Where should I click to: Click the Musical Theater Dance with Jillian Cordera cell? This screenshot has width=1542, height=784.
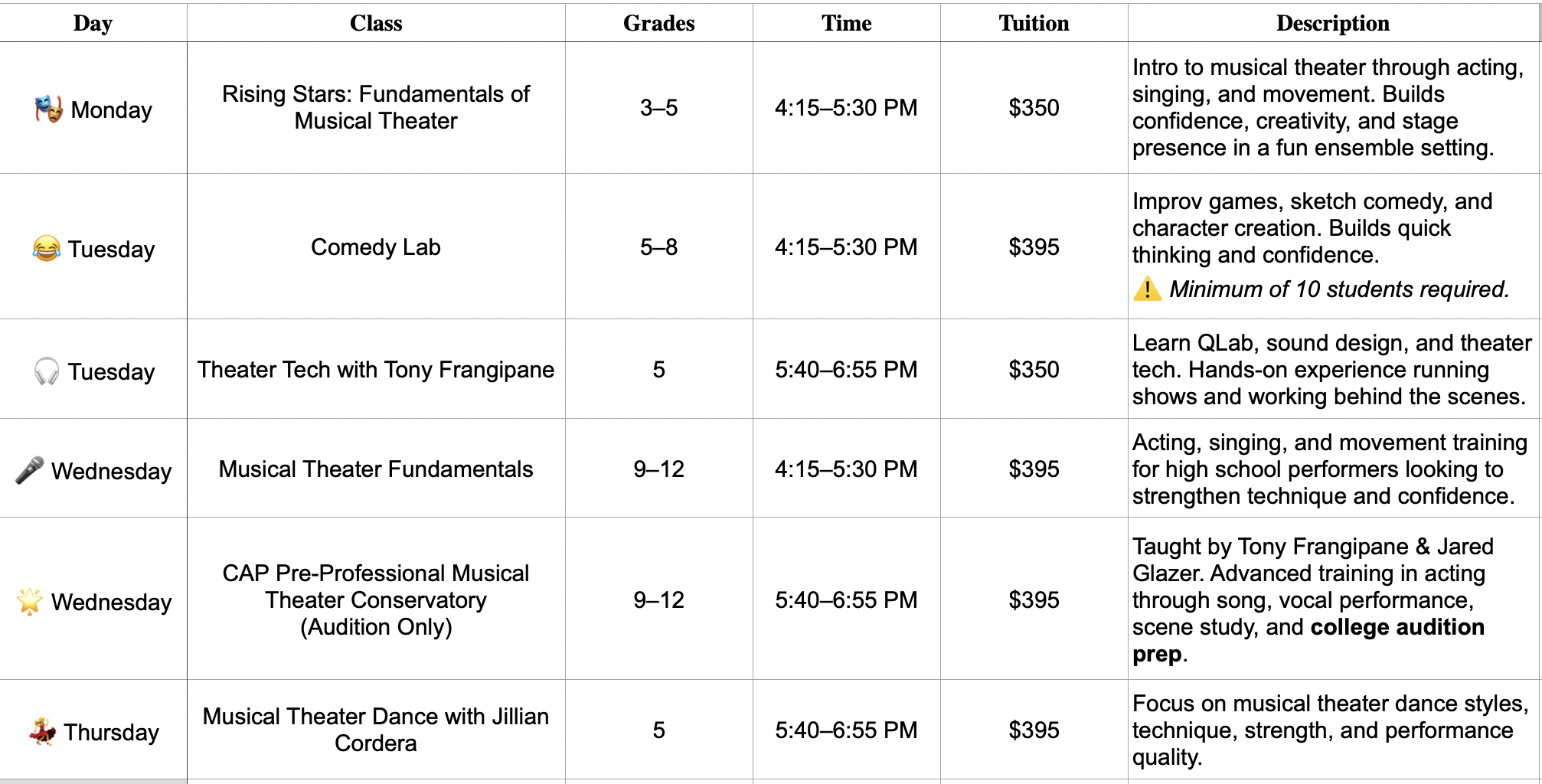(x=375, y=730)
